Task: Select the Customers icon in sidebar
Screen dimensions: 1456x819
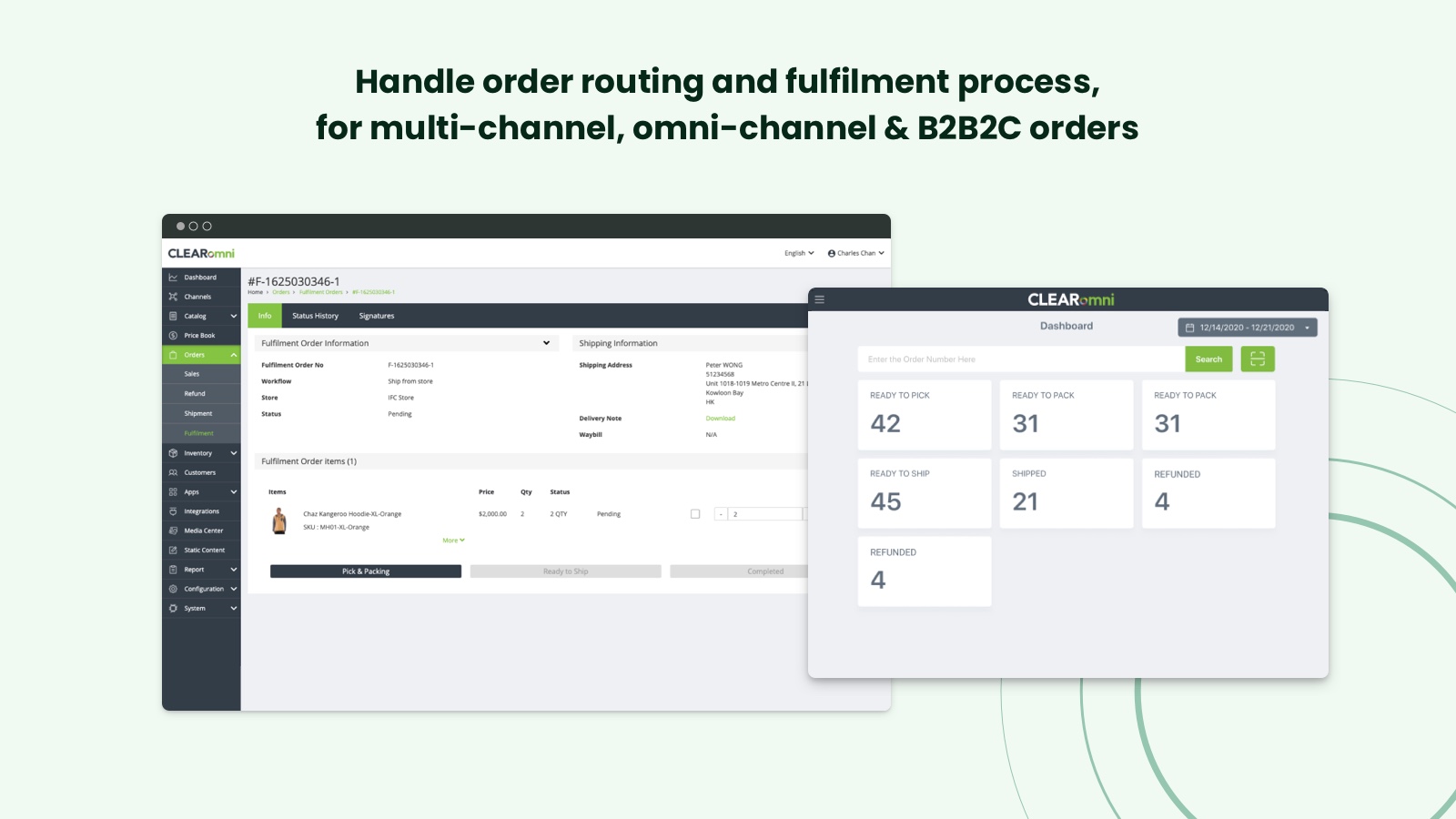Action: click(173, 472)
